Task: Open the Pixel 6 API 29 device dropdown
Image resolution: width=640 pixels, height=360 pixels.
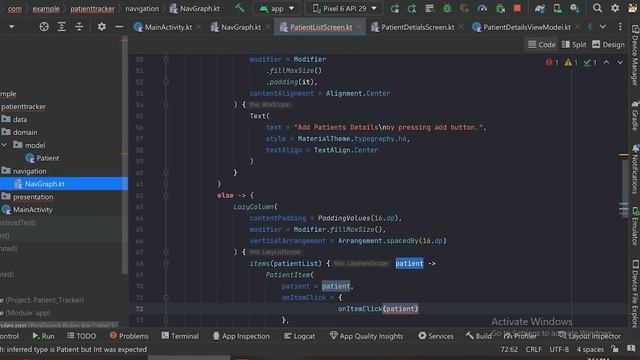Action: (344, 8)
